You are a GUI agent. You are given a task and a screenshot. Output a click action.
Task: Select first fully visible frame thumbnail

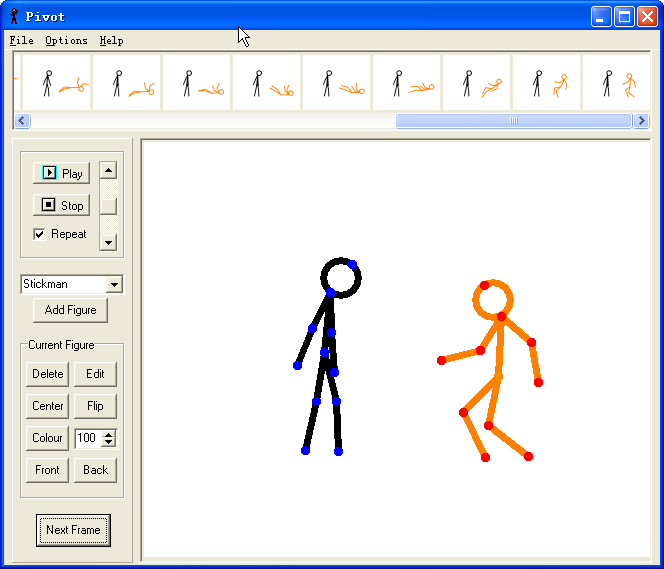pyautogui.click(x=56, y=82)
